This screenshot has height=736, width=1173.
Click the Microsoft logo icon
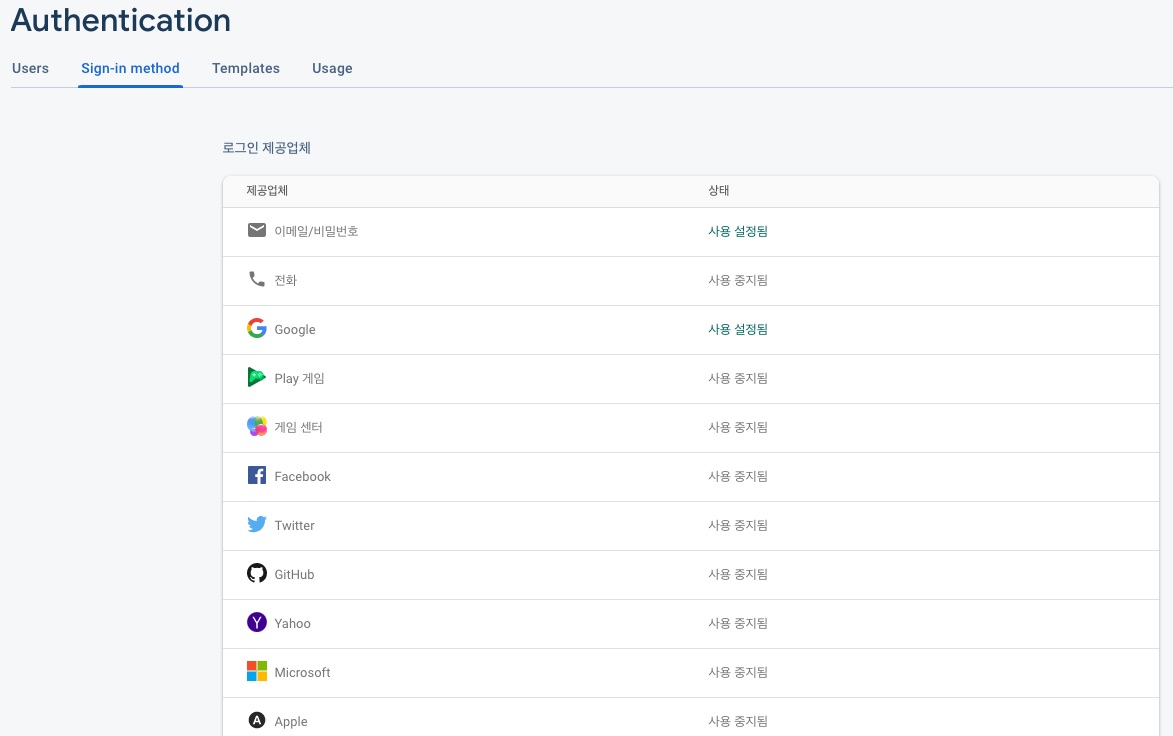coord(257,672)
